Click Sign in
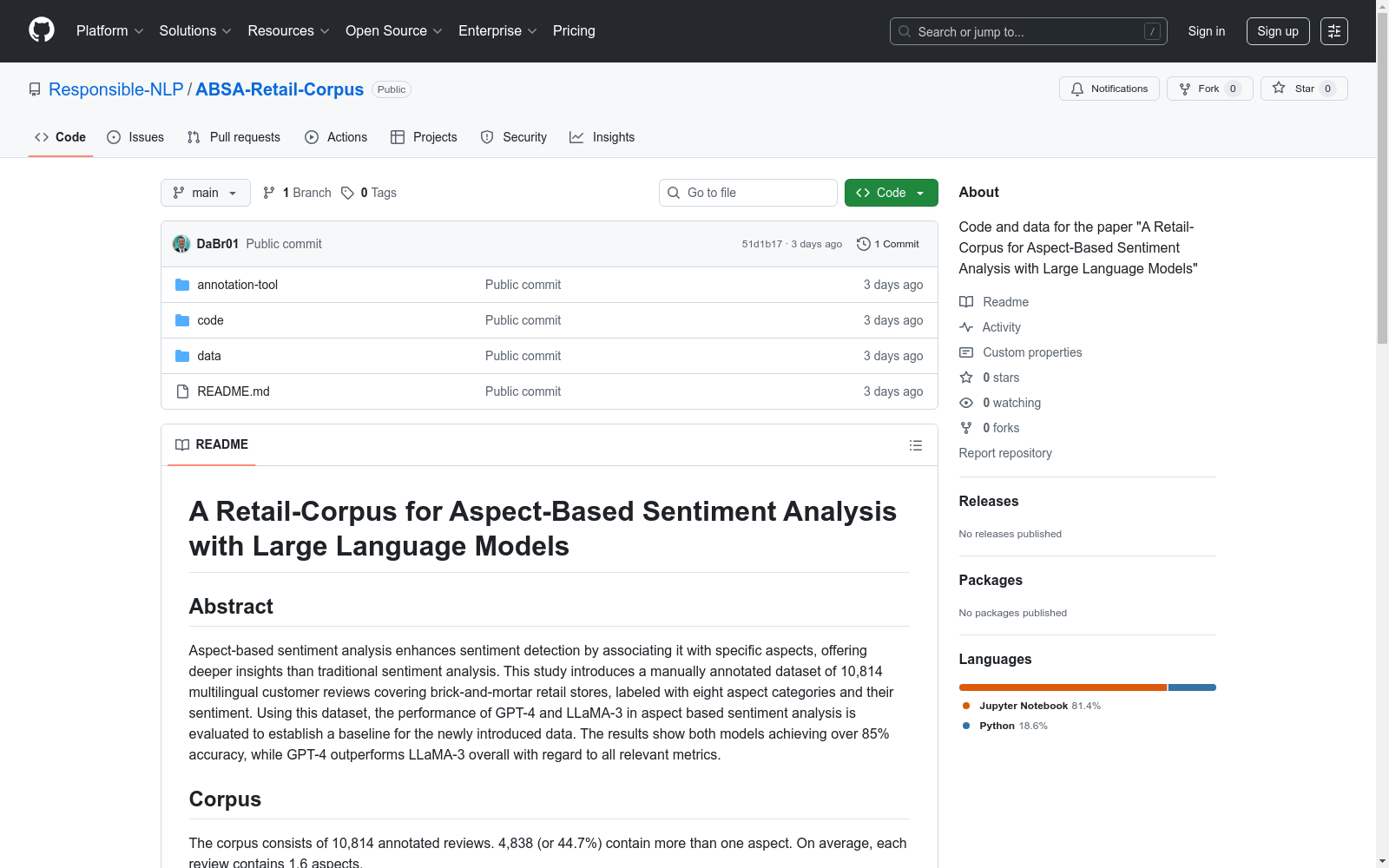1389x868 pixels. coord(1207,31)
